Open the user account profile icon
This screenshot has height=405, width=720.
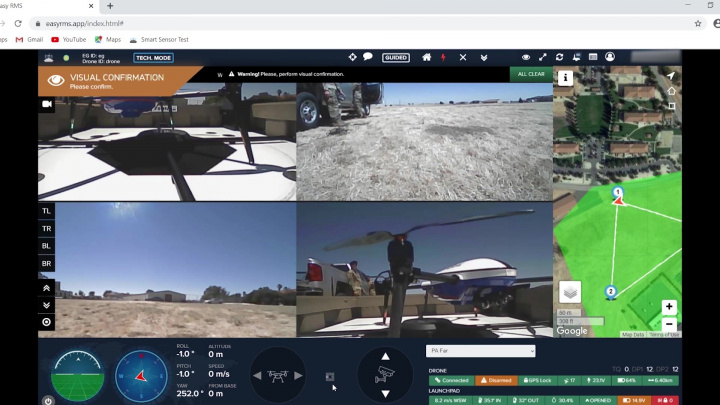pyautogui.click(x=610, y=57)
